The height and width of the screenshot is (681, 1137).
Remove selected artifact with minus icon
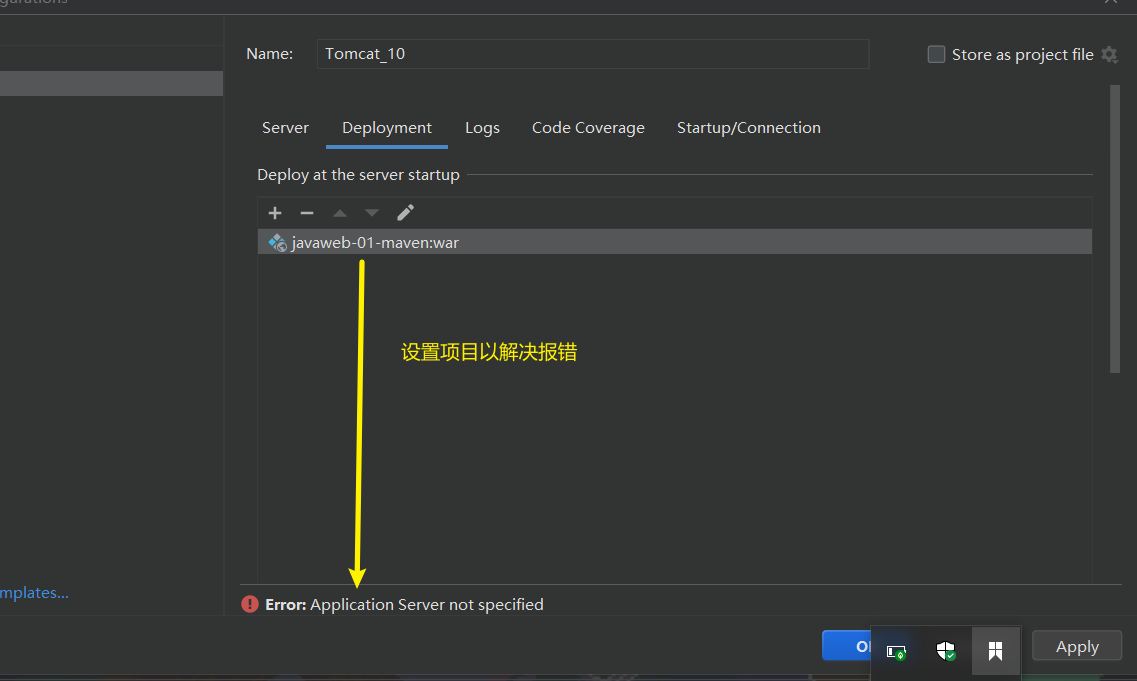point(307,212)
